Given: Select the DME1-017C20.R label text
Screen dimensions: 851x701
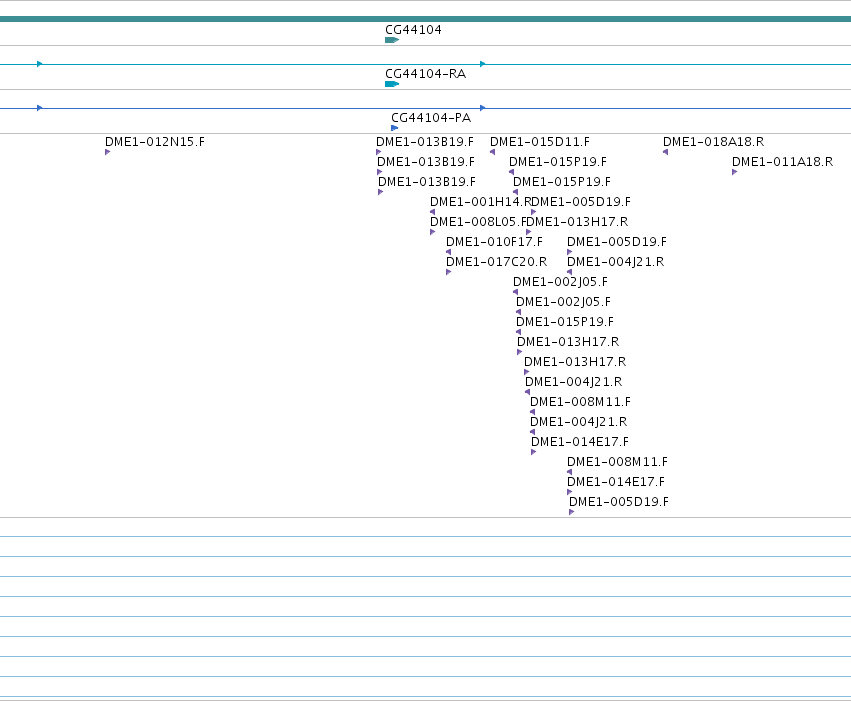Looking at the screenshot, I should point(497,262).
